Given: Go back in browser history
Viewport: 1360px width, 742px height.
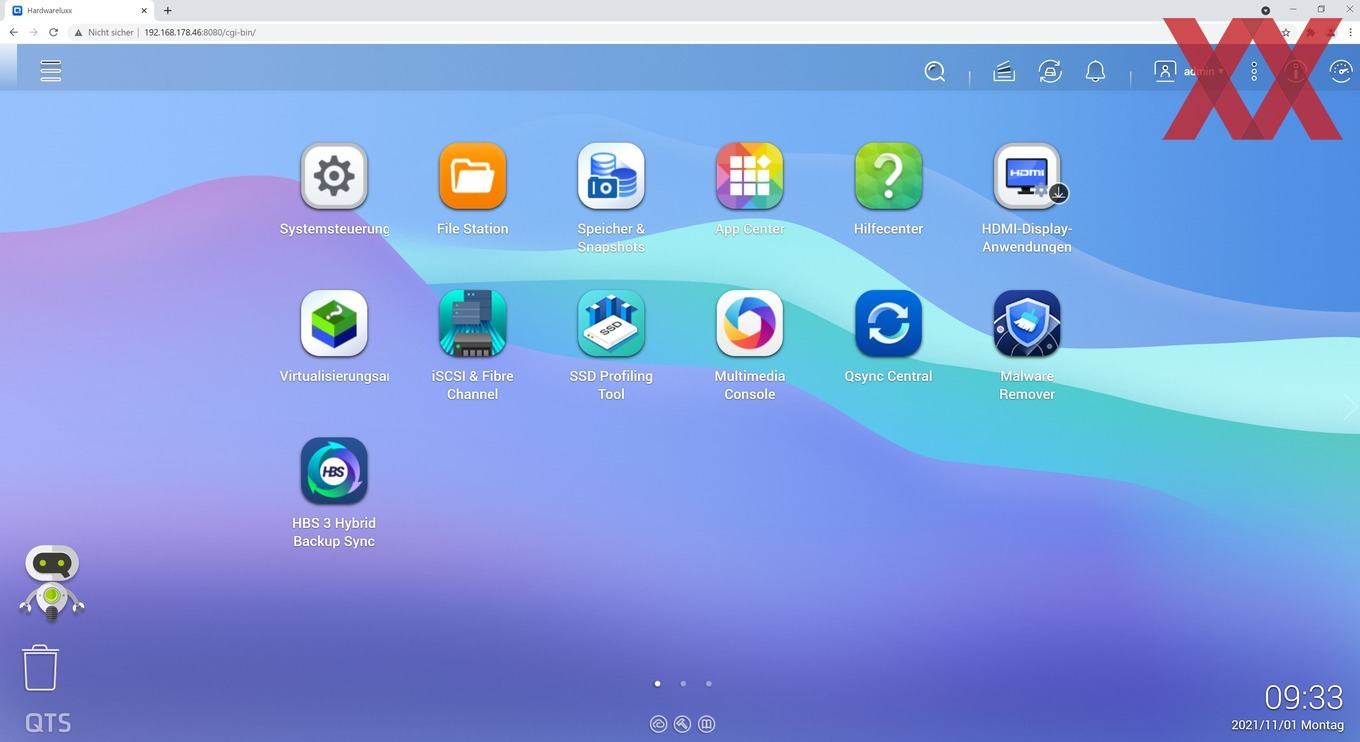Looking at the screenshot, I should (13, 32).
